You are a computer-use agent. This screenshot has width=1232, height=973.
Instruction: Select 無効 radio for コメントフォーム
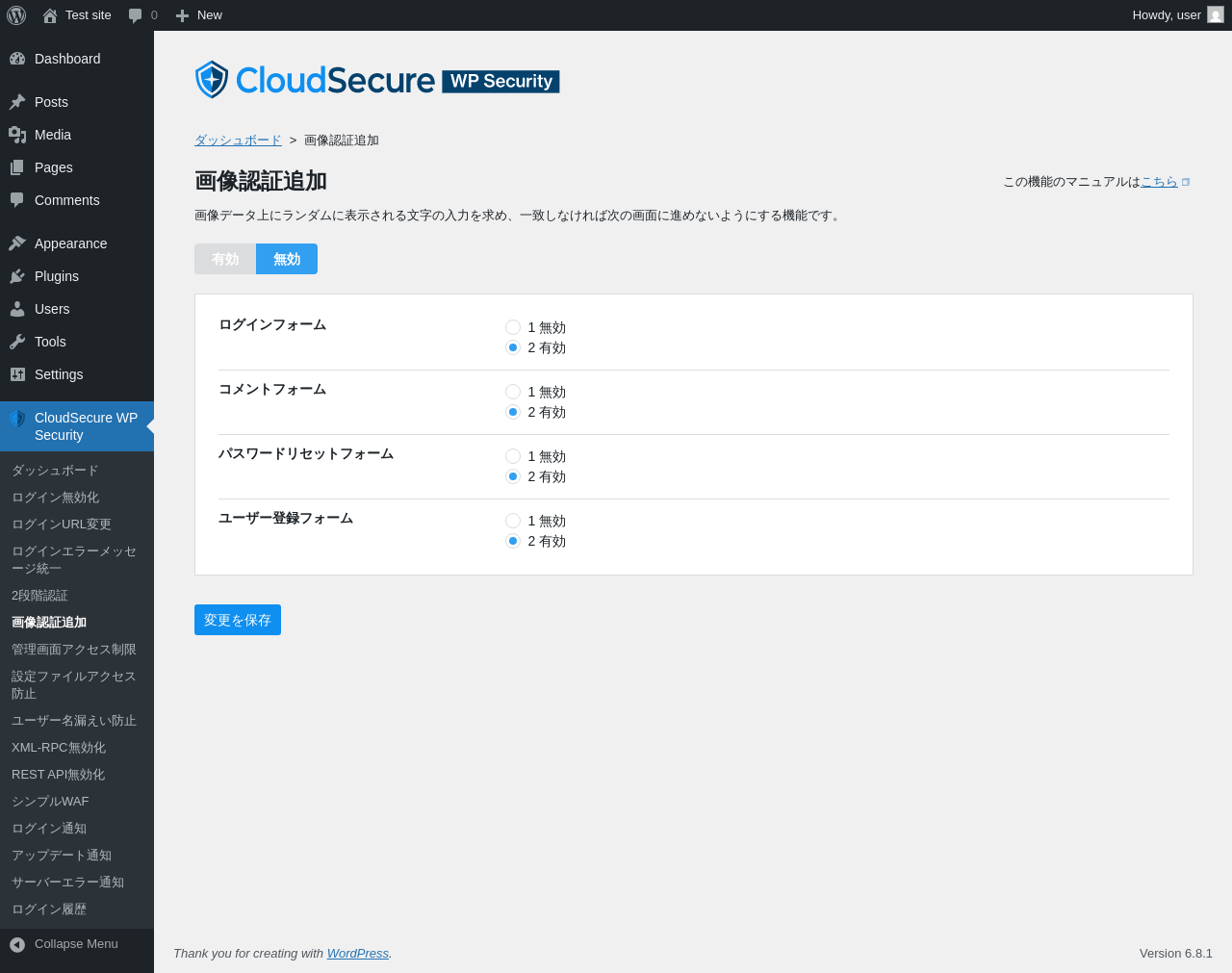click(513, 392)
